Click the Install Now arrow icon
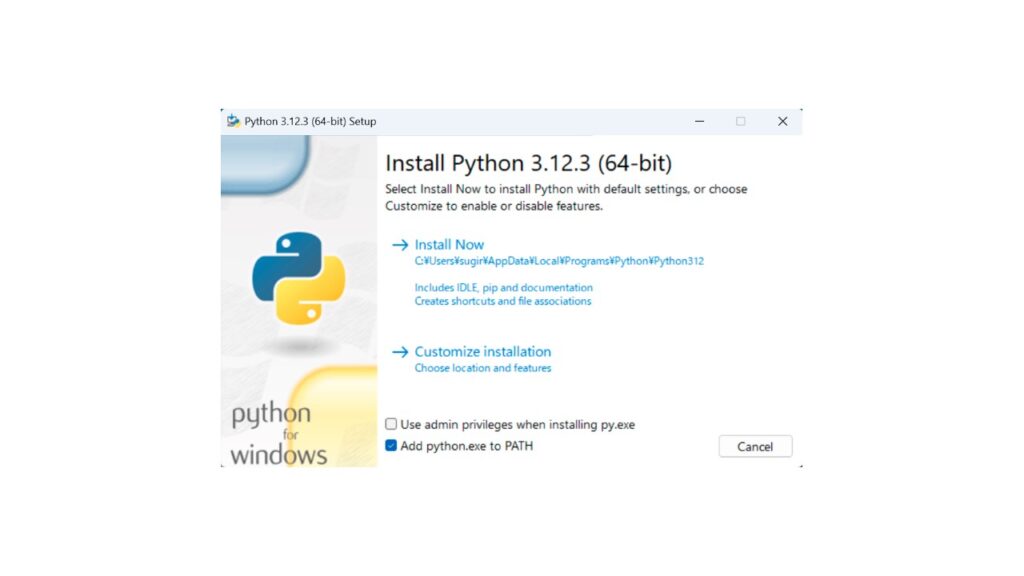Image resolution: width=1024 pixels, height=576 pixels. (x=400, y=245)
